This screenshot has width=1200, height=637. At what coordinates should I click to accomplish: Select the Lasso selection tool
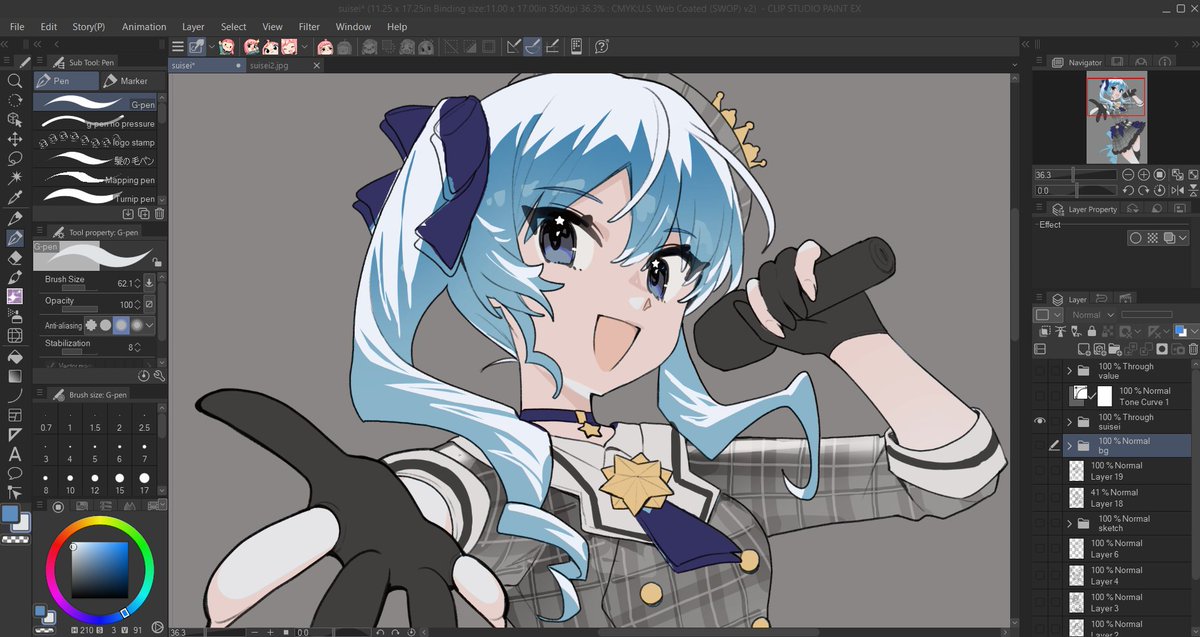point(15,159)
